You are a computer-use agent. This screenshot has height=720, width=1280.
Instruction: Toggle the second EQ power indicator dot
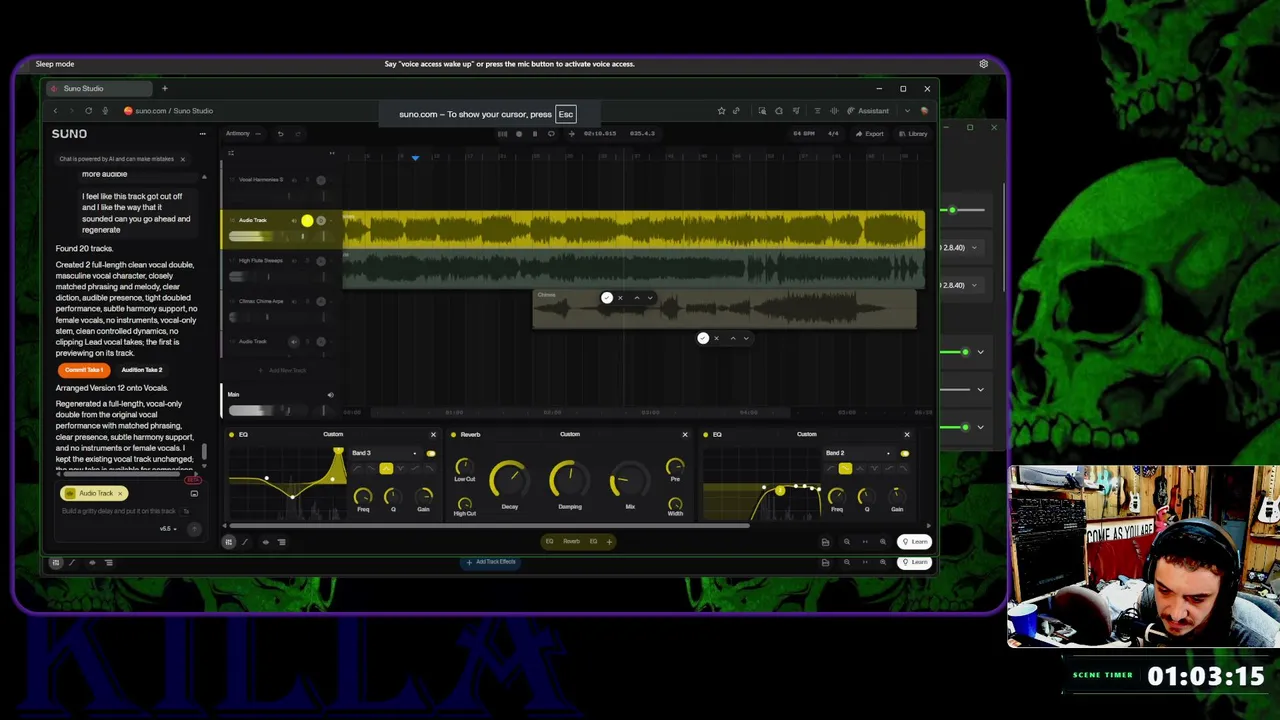pyautogui.click(x=705, y=435)
